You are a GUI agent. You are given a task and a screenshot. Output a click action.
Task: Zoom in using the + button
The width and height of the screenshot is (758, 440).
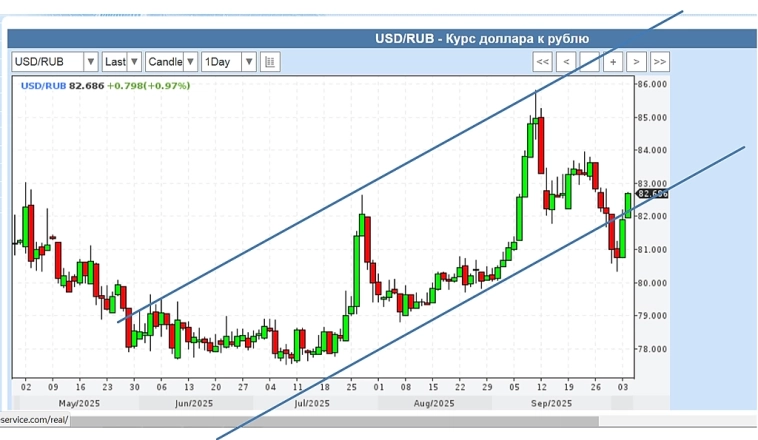(x=613, y=62)
